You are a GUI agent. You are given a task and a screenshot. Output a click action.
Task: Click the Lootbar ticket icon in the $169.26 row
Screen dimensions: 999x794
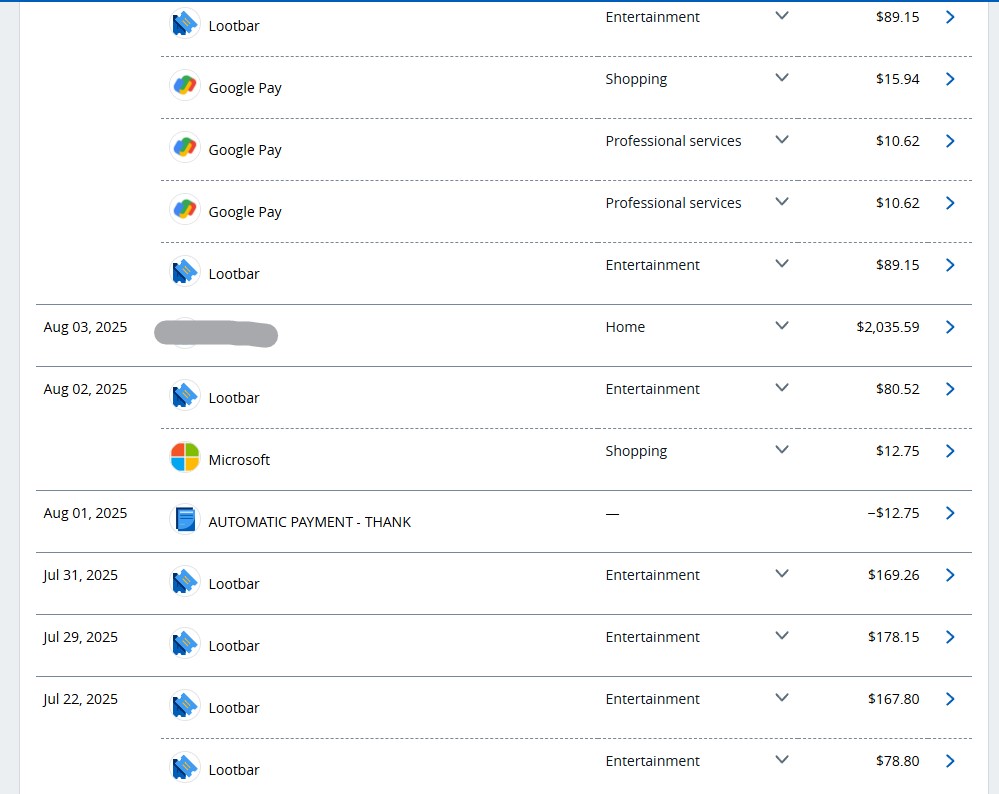pyautogui.click(x=185, y=582)
